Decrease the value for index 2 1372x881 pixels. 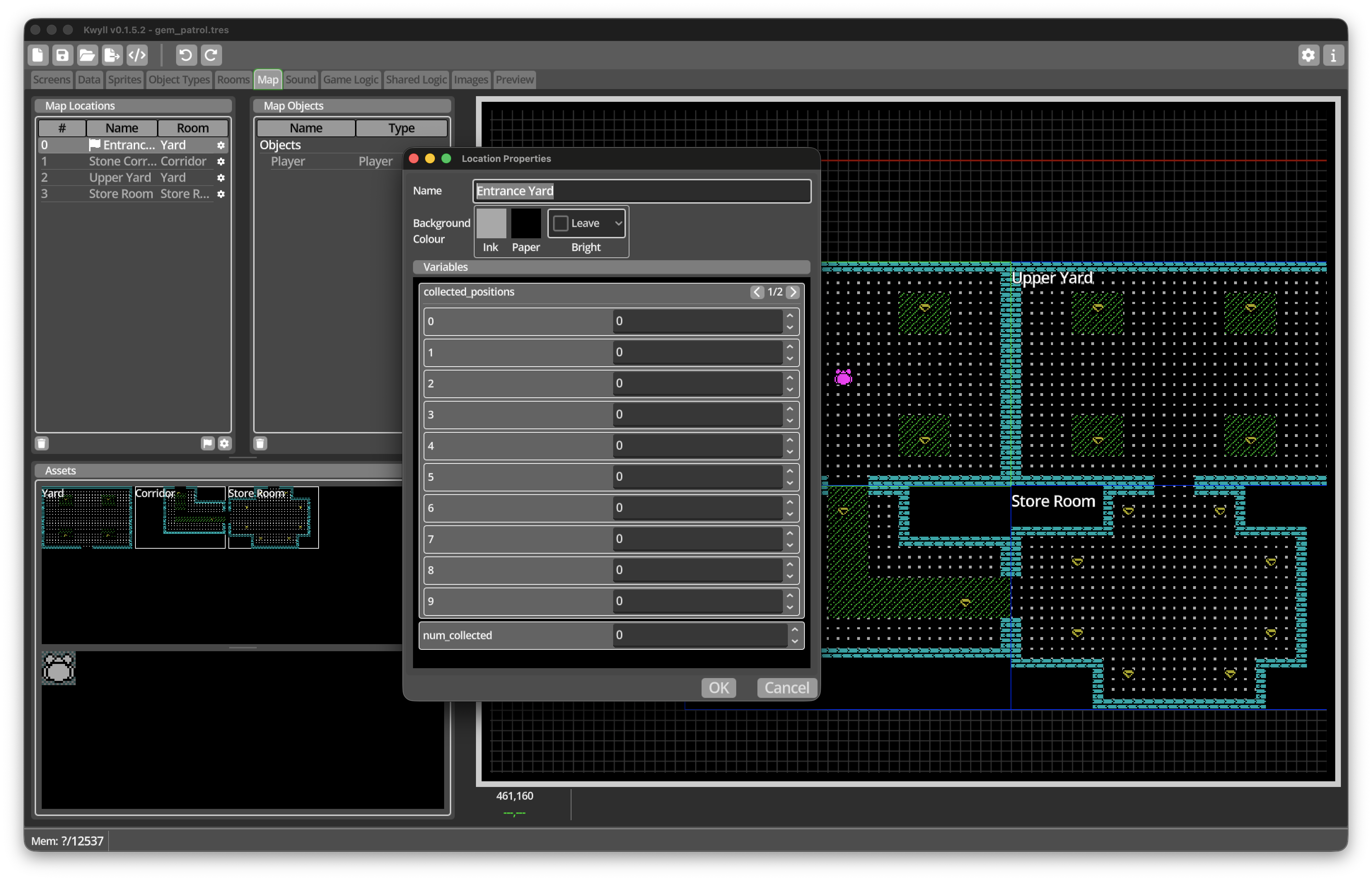[x=790, y=390]
